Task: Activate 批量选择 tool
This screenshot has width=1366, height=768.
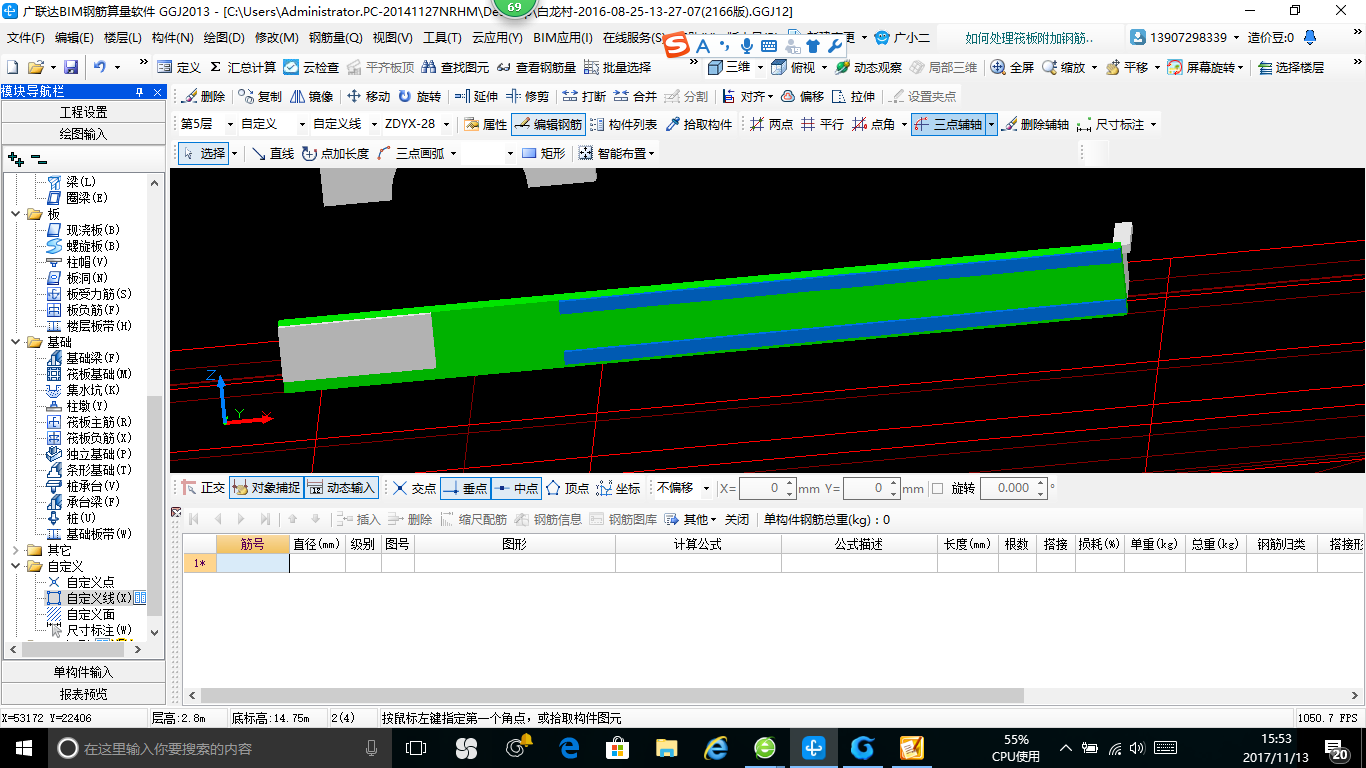Action: pyautogui.click(x=617, y=67)
